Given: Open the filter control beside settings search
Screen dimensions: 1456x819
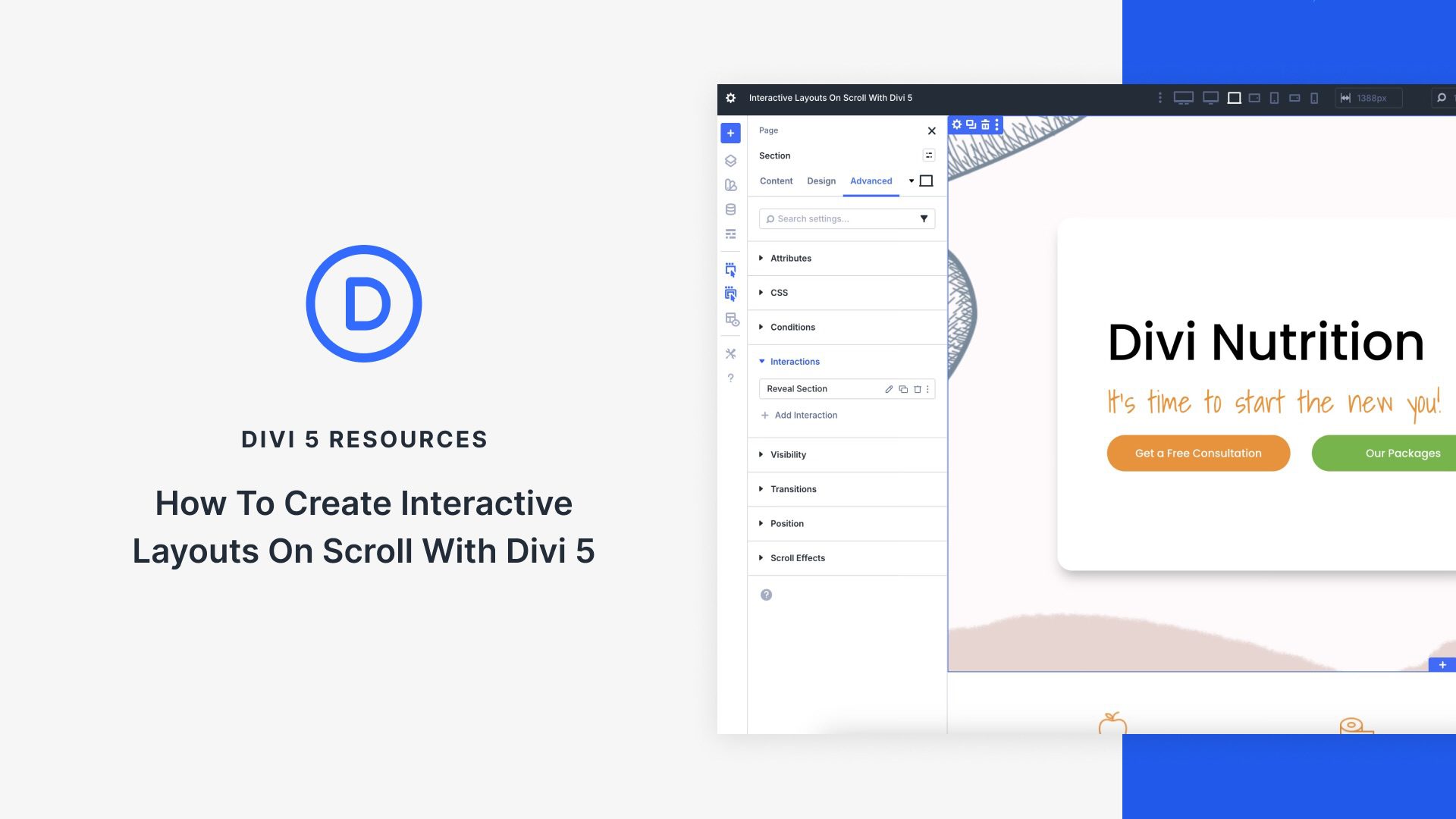Looking at the screenshot, I should [924, 218].
